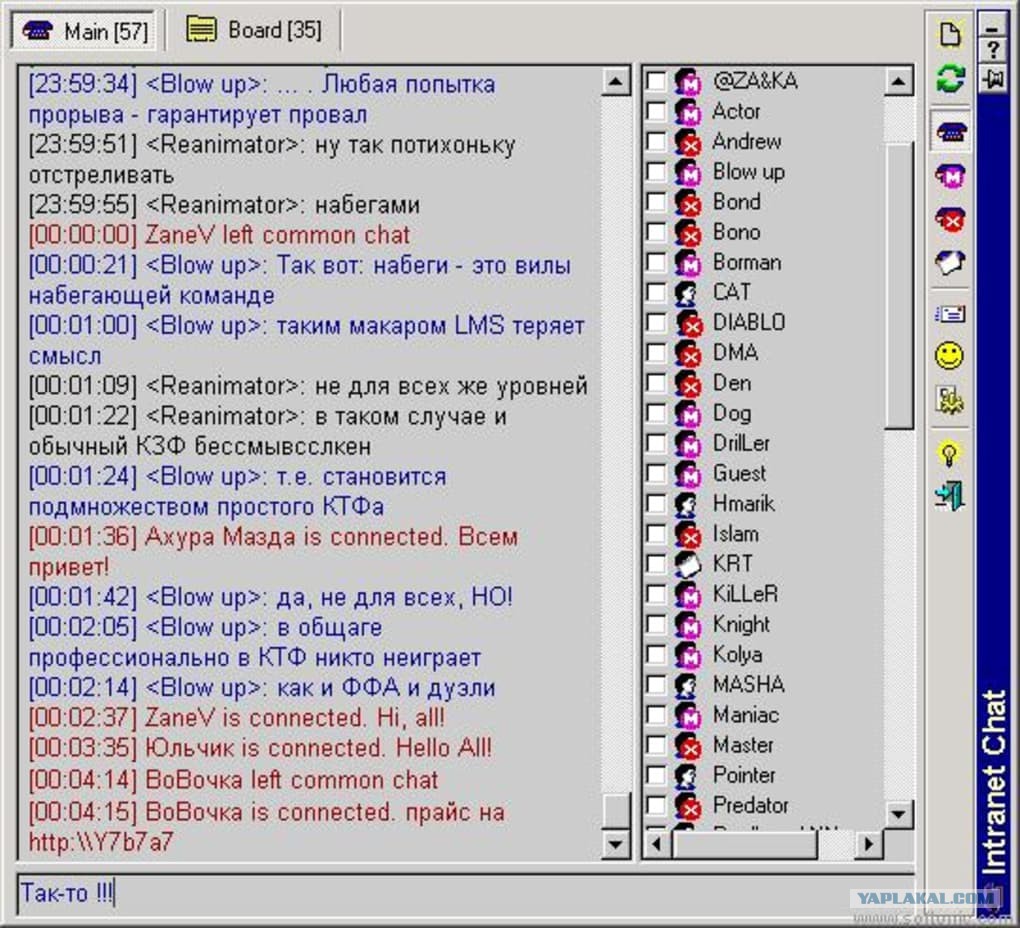Click the minimize dash button at top
The height and width of the screenshot is (928, 1020).
pyautogui.click(x=993, y=25)
